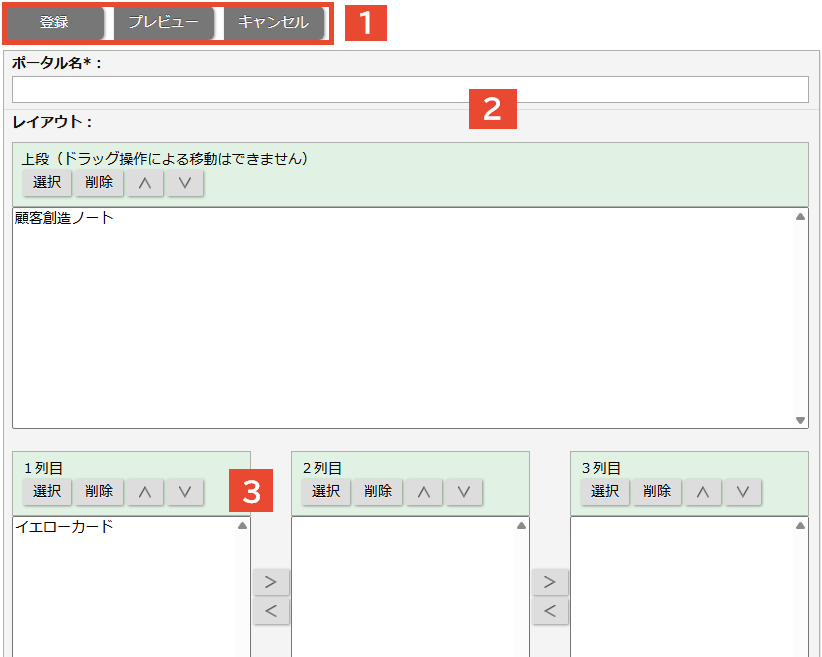
Task: Click 削除 button for 2列目
Action: [x=378, y=492]
